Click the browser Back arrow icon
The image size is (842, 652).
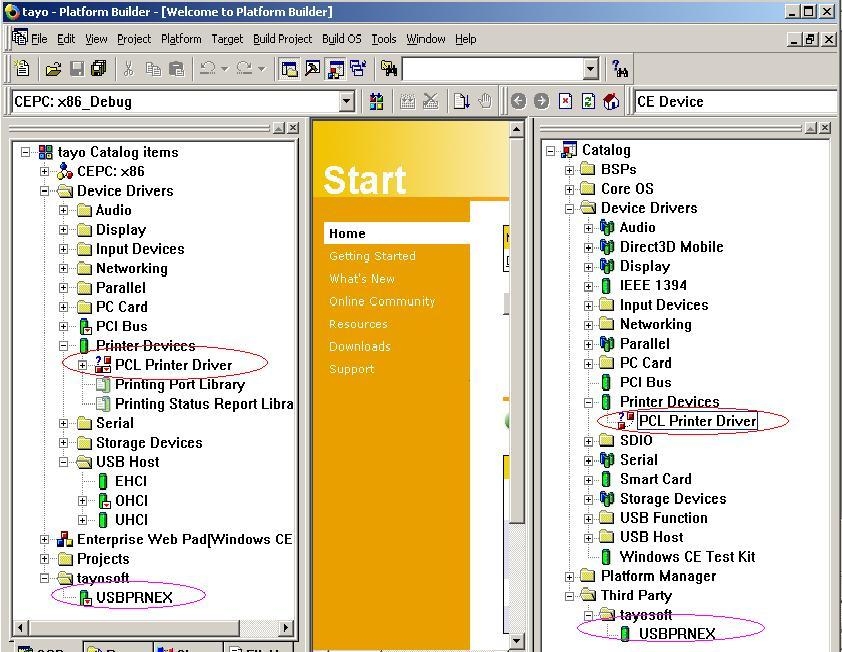tap(518, 101)
